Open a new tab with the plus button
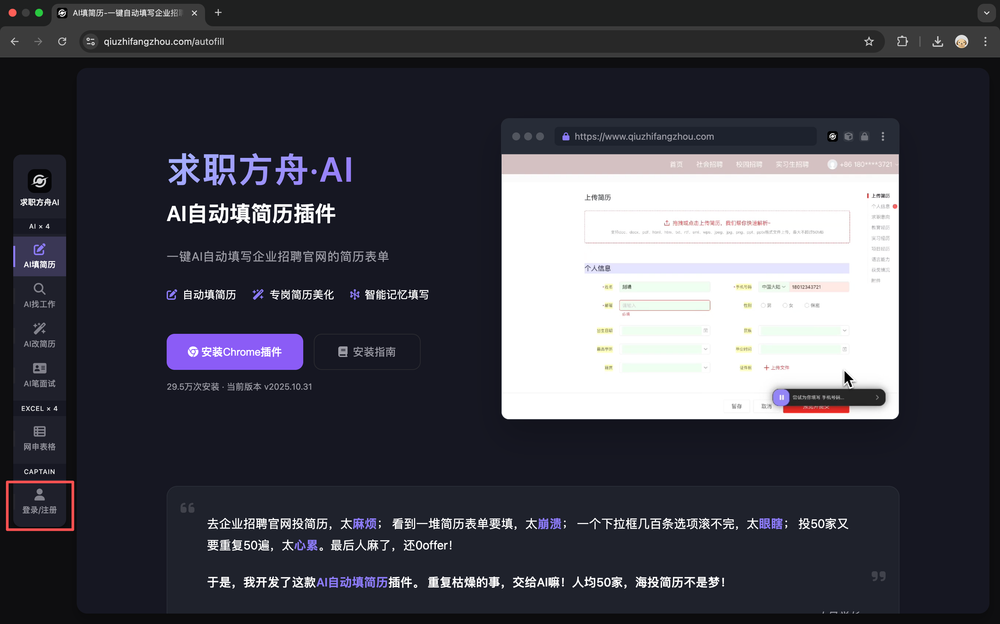1000x624 pixels. click(x=218, y=13)
